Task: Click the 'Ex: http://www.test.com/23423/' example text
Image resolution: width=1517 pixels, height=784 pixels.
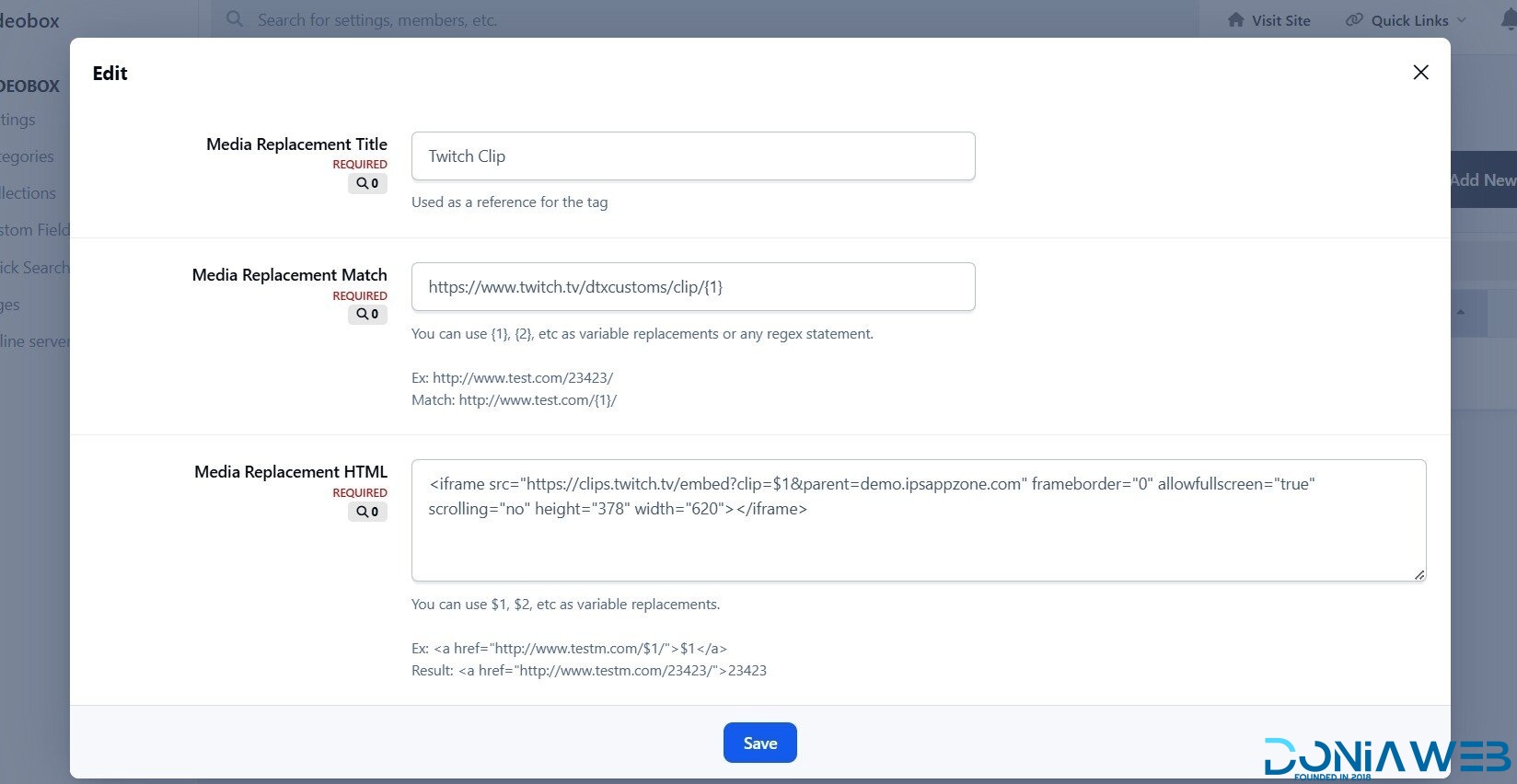Action: (x=512, y=378)
